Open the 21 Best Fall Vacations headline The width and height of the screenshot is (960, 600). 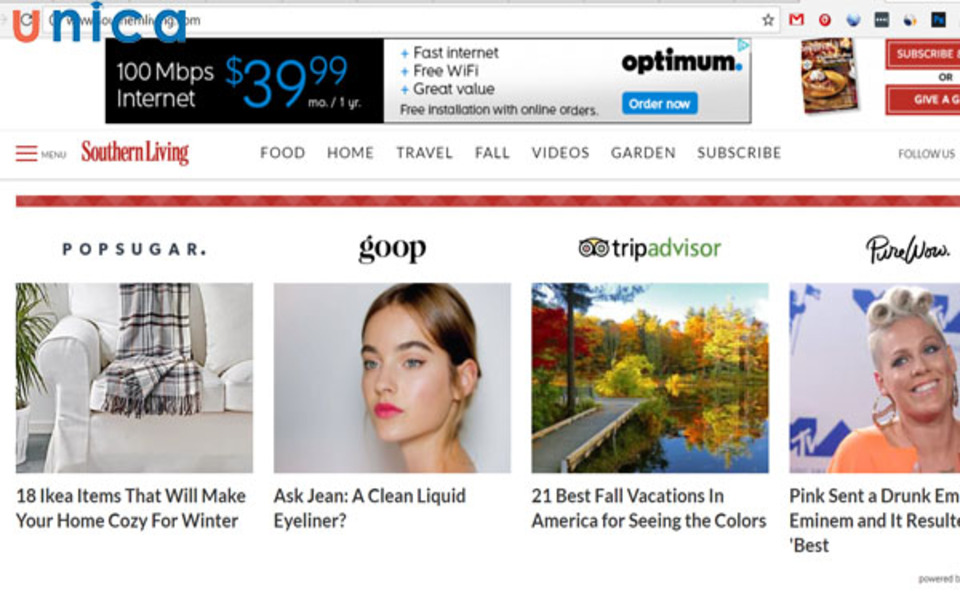[x=649, y=508]
